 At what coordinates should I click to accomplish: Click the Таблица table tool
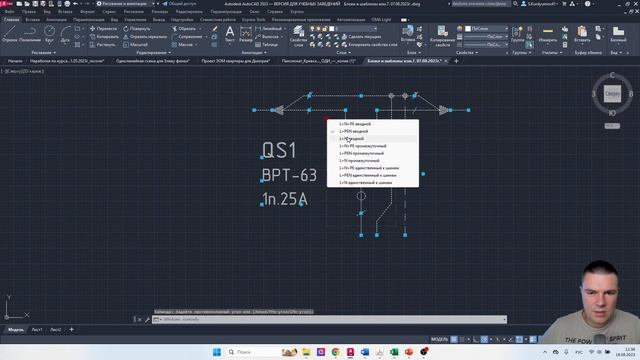[x=266, y=44]
